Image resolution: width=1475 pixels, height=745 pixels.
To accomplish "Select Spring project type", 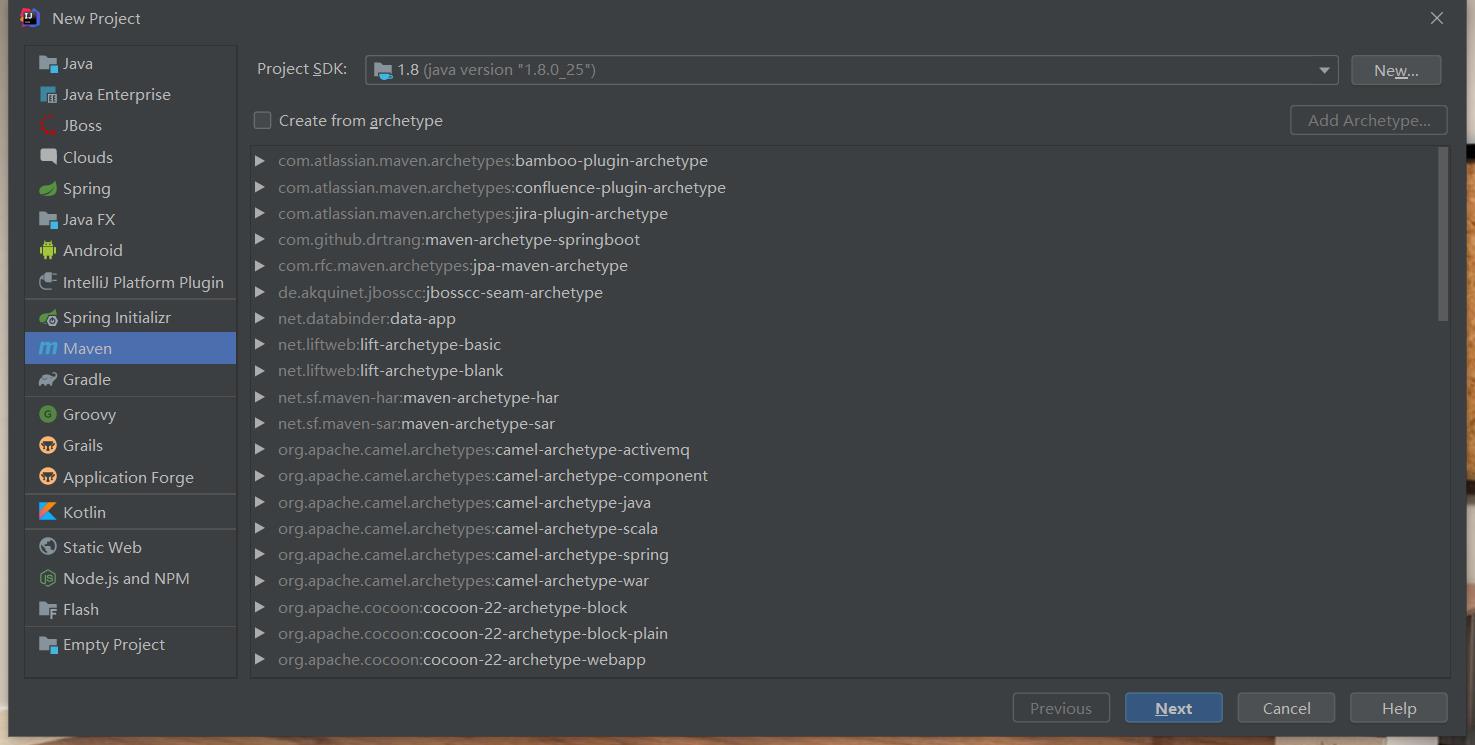I will pos(130,189).
